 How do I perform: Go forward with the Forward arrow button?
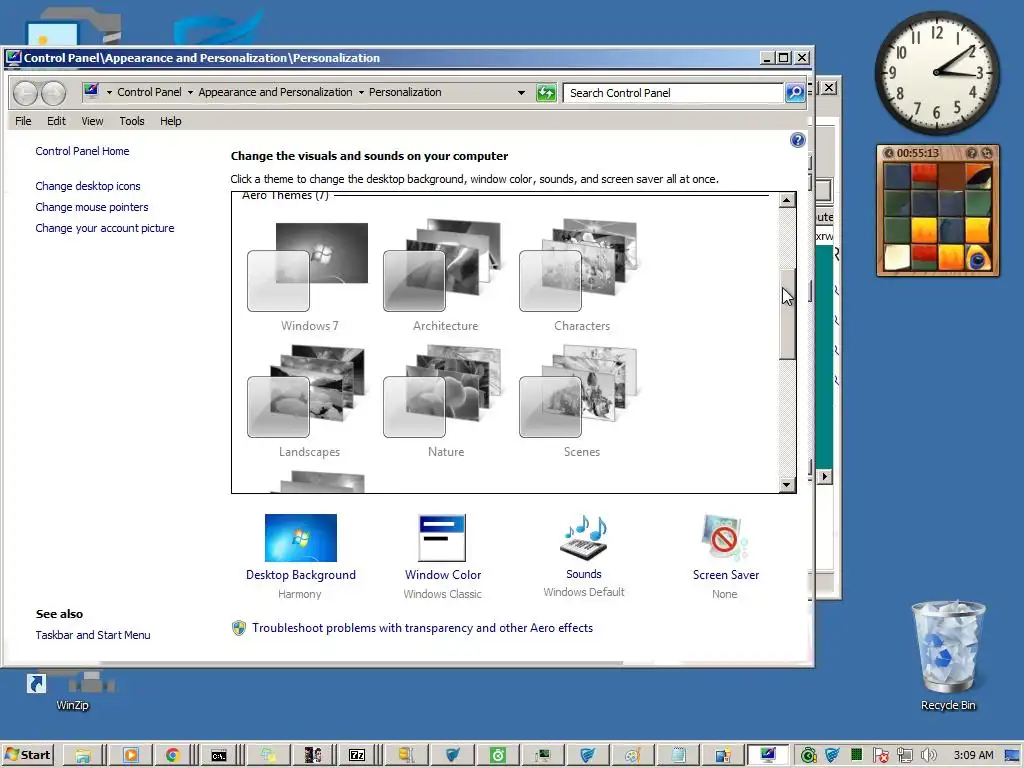coord(54,93)
